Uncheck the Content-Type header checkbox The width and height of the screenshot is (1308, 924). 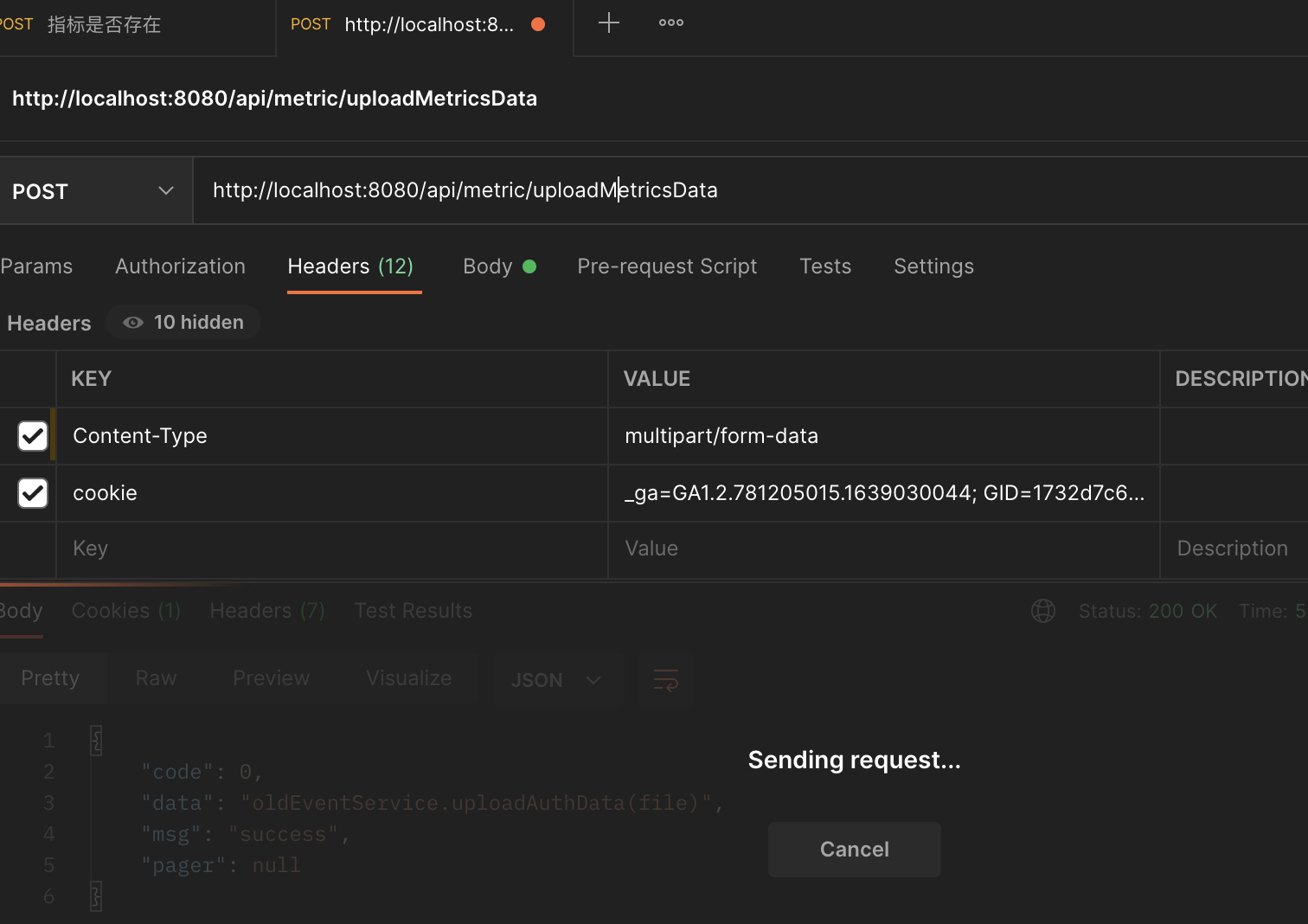33,436
